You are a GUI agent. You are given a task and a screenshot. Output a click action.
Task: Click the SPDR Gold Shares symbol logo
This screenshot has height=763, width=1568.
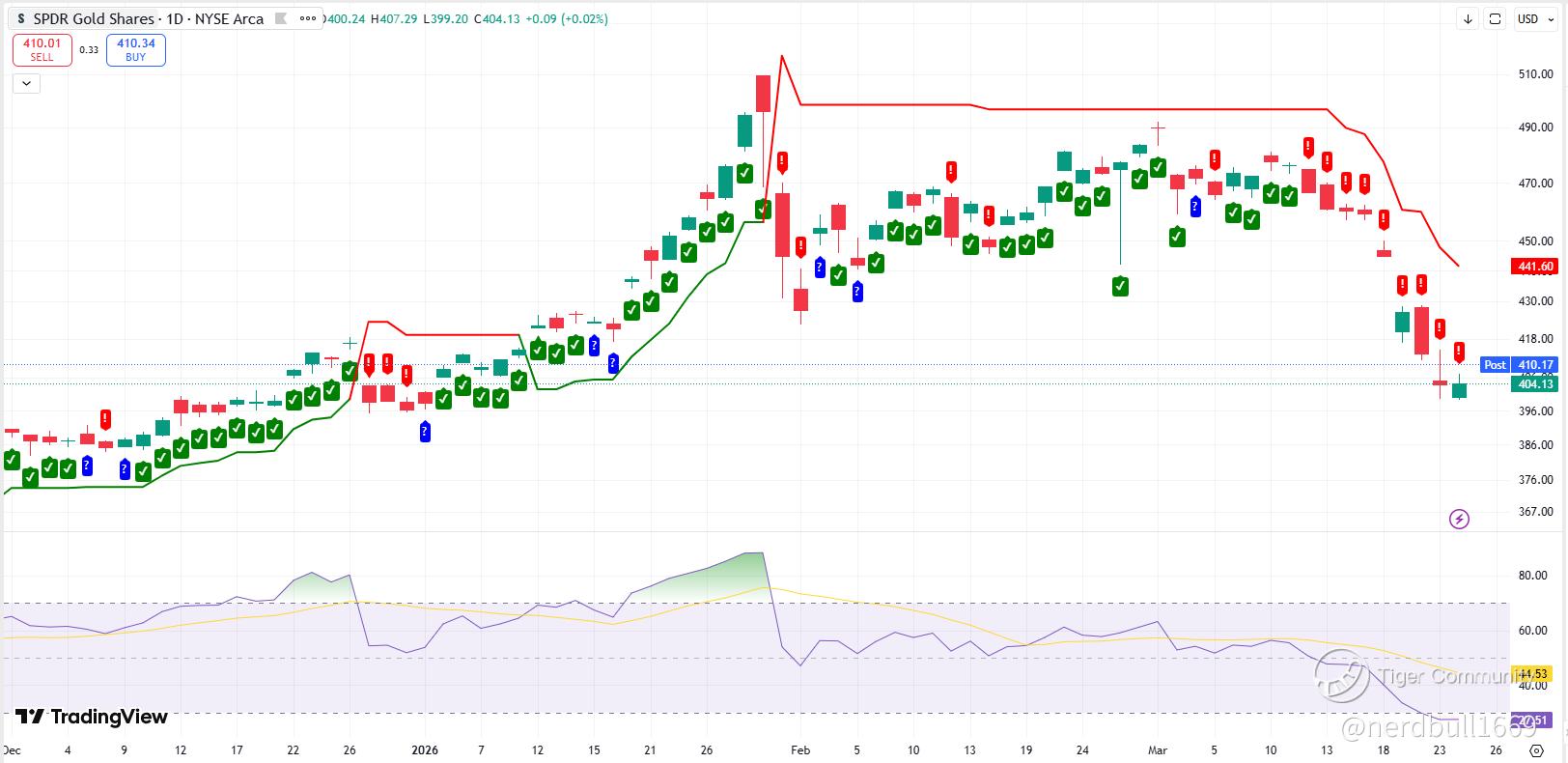point(21,18)
